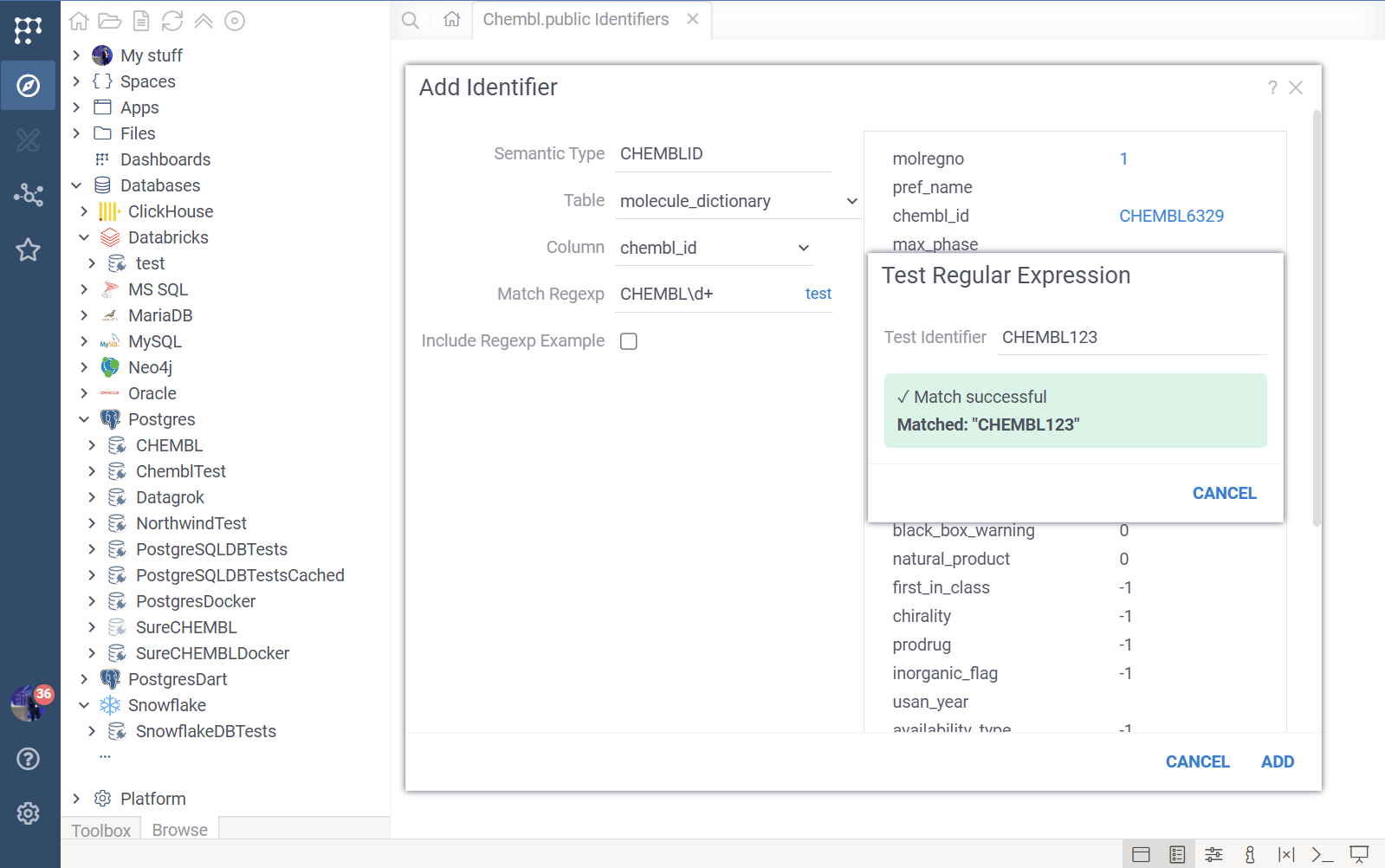Select ClickHouse in the tree
The width and height of the screenshot is (1385, 868).
171,211
